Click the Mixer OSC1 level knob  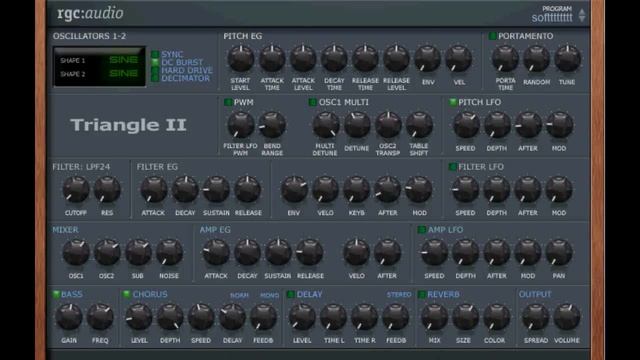tap(76, 252)
